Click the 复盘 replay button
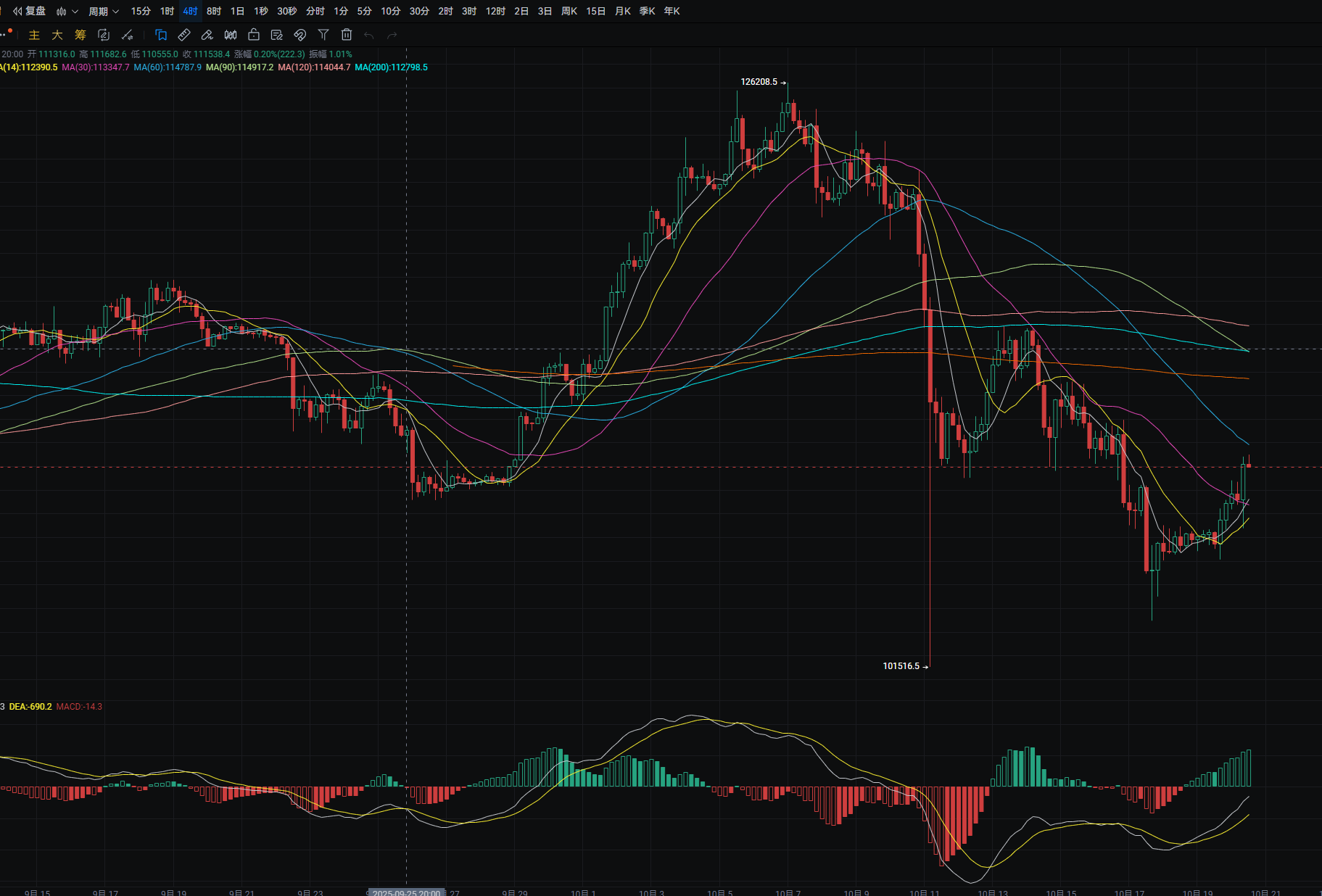1322x896 pixels. [30, 12]
